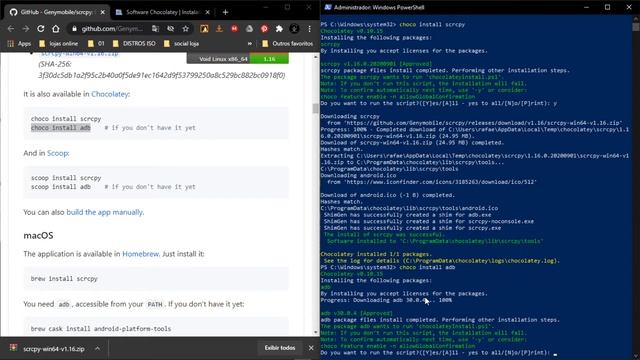The height and width of the screenshot is (360, 640).
Task: View site info via the padlock icon
Action: click(x=74, y=29)
